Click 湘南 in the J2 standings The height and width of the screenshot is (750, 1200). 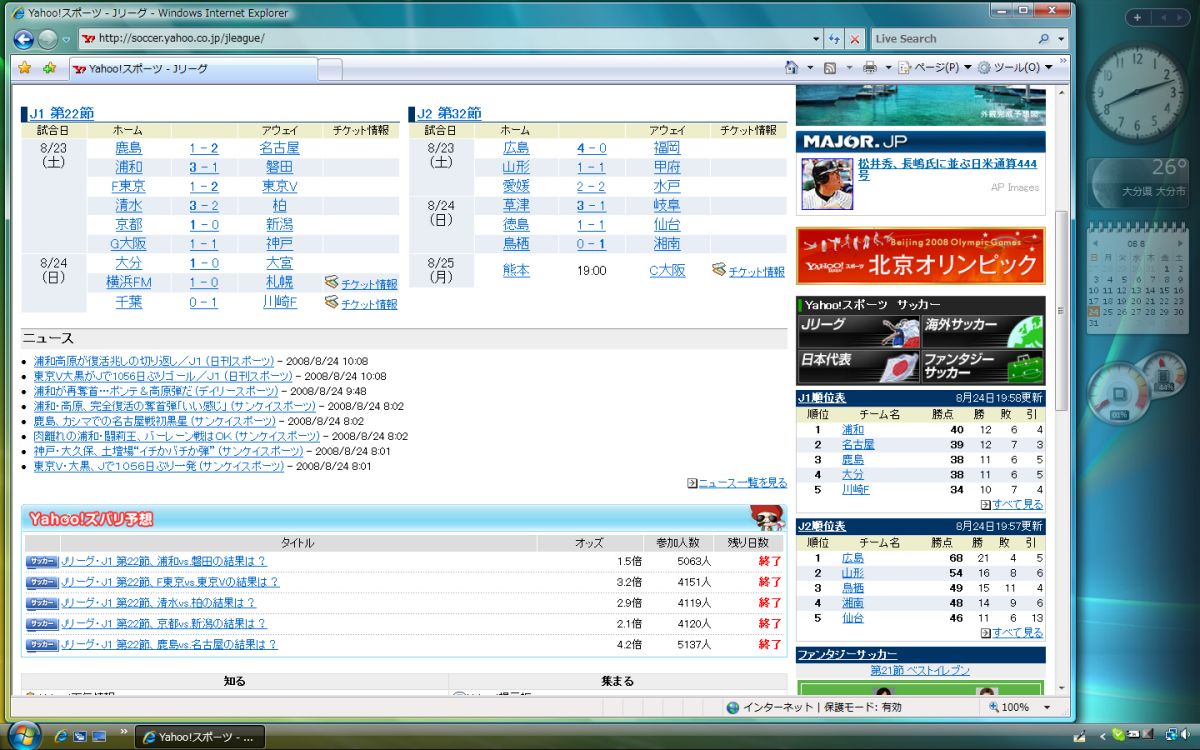coord(852,603)
